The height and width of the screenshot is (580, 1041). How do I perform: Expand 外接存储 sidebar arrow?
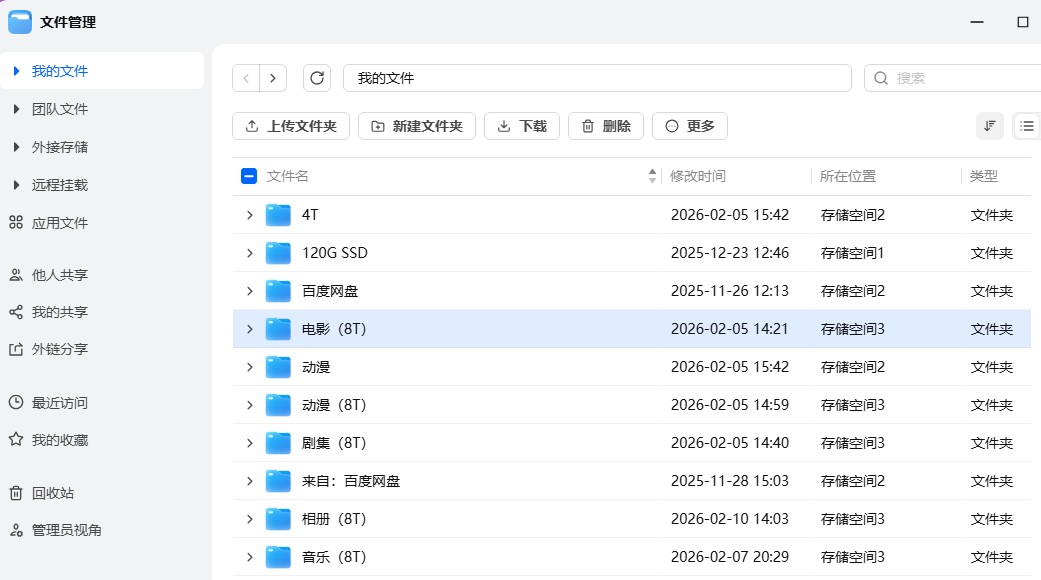(x=17, y=147)
